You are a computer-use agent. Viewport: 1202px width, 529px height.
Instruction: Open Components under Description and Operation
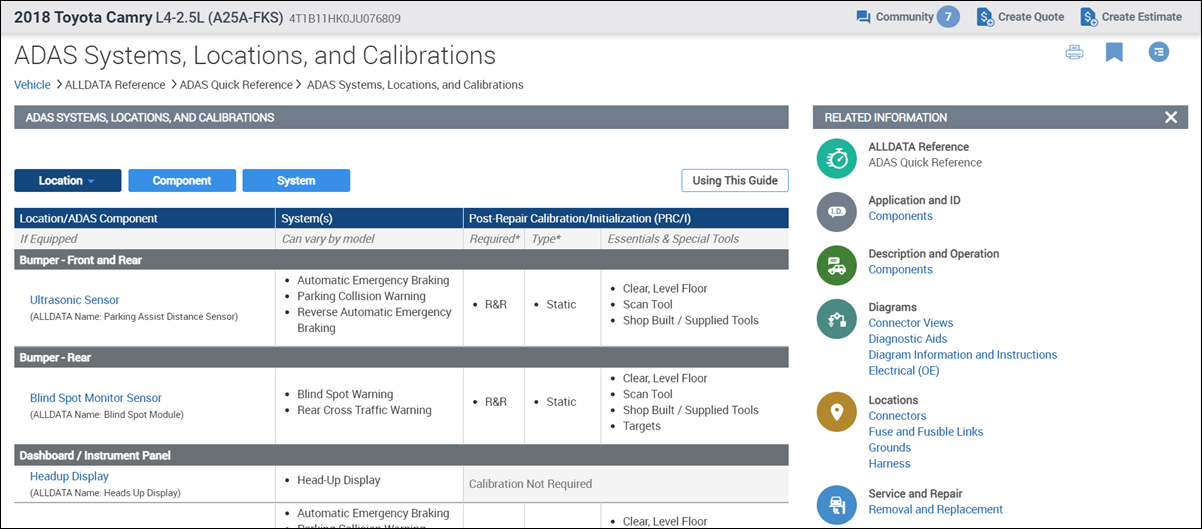click(900, 270)
